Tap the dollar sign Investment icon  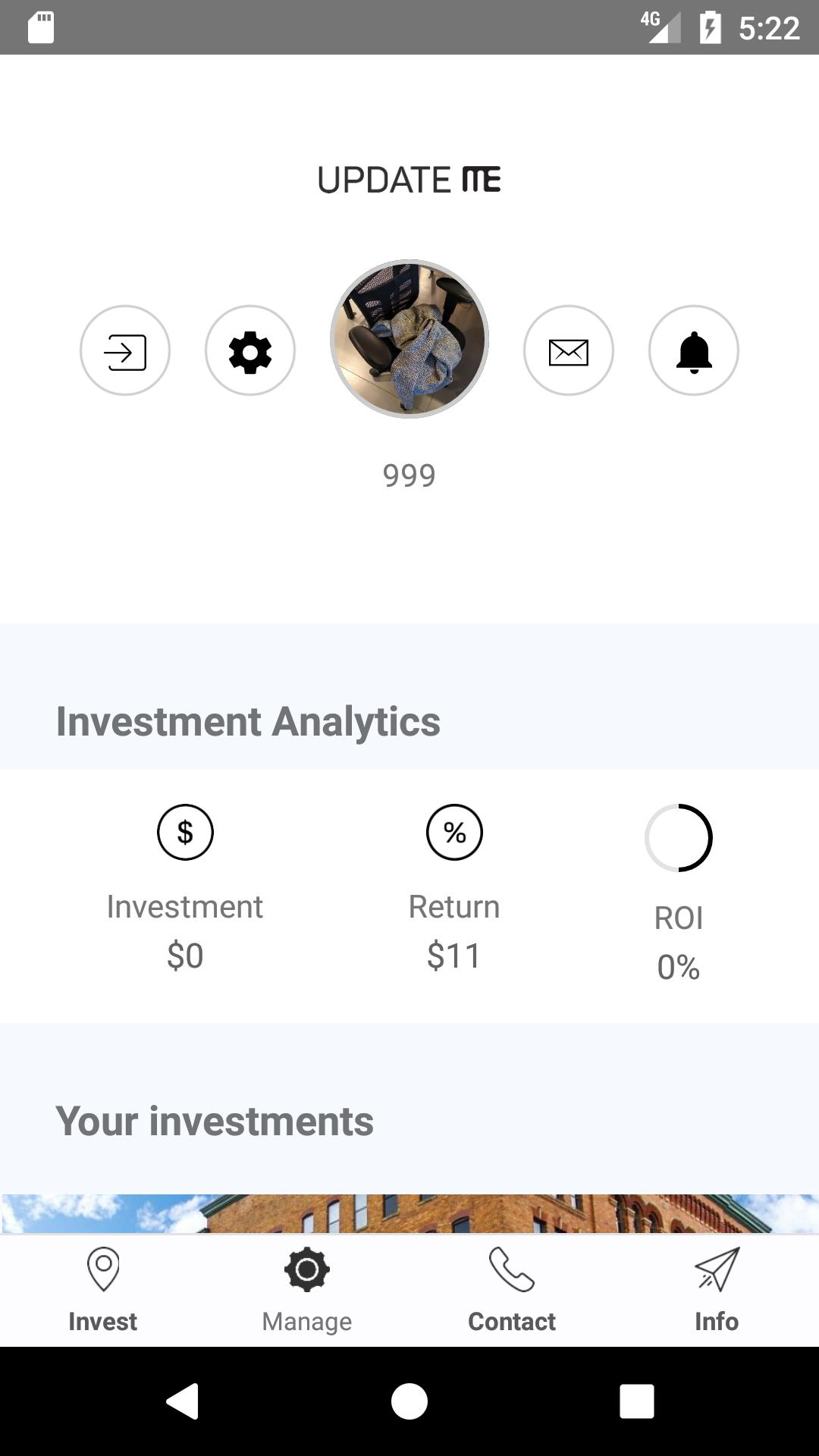185,832
